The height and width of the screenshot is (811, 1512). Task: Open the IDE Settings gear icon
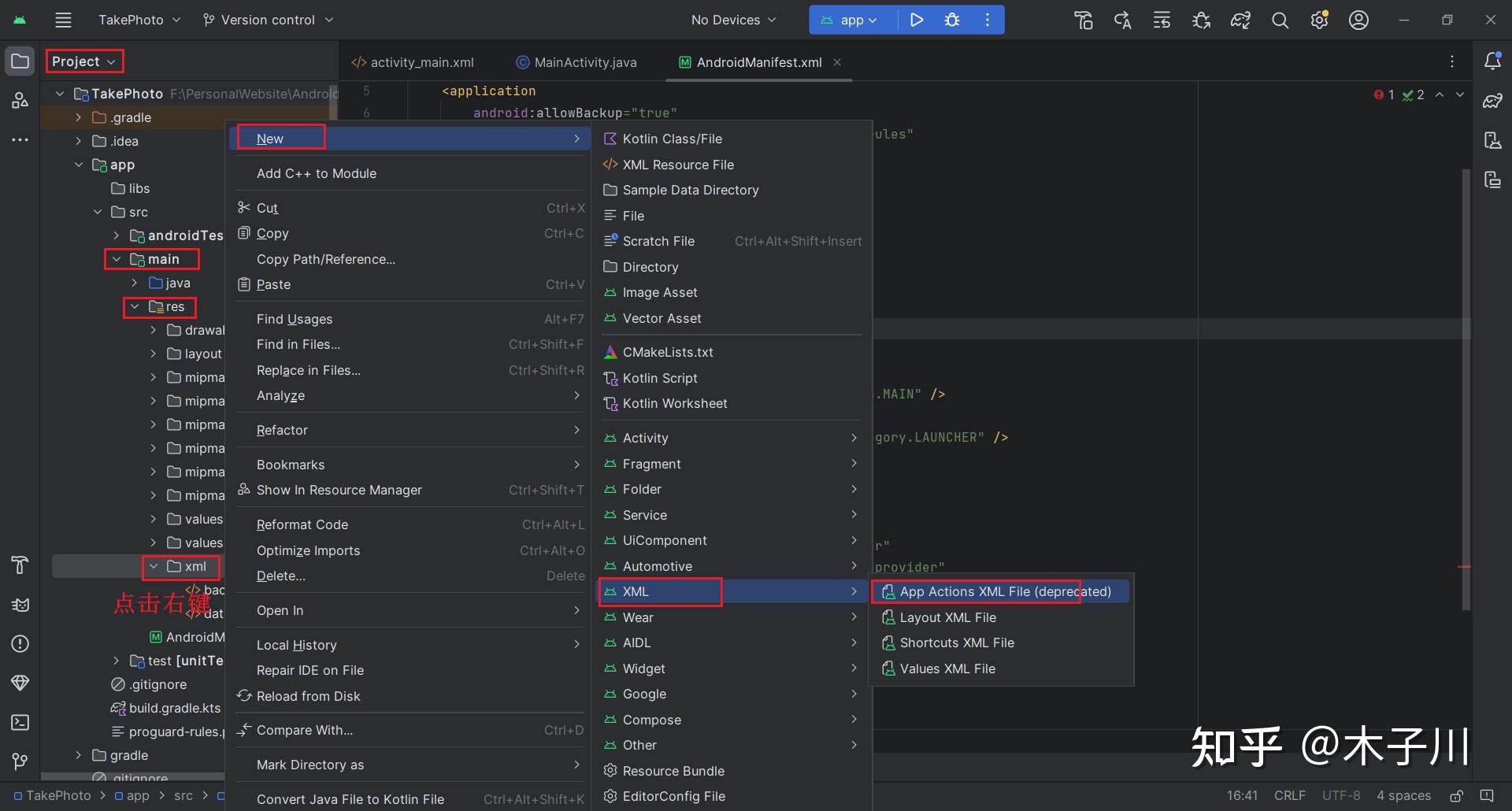point(1319,20)
